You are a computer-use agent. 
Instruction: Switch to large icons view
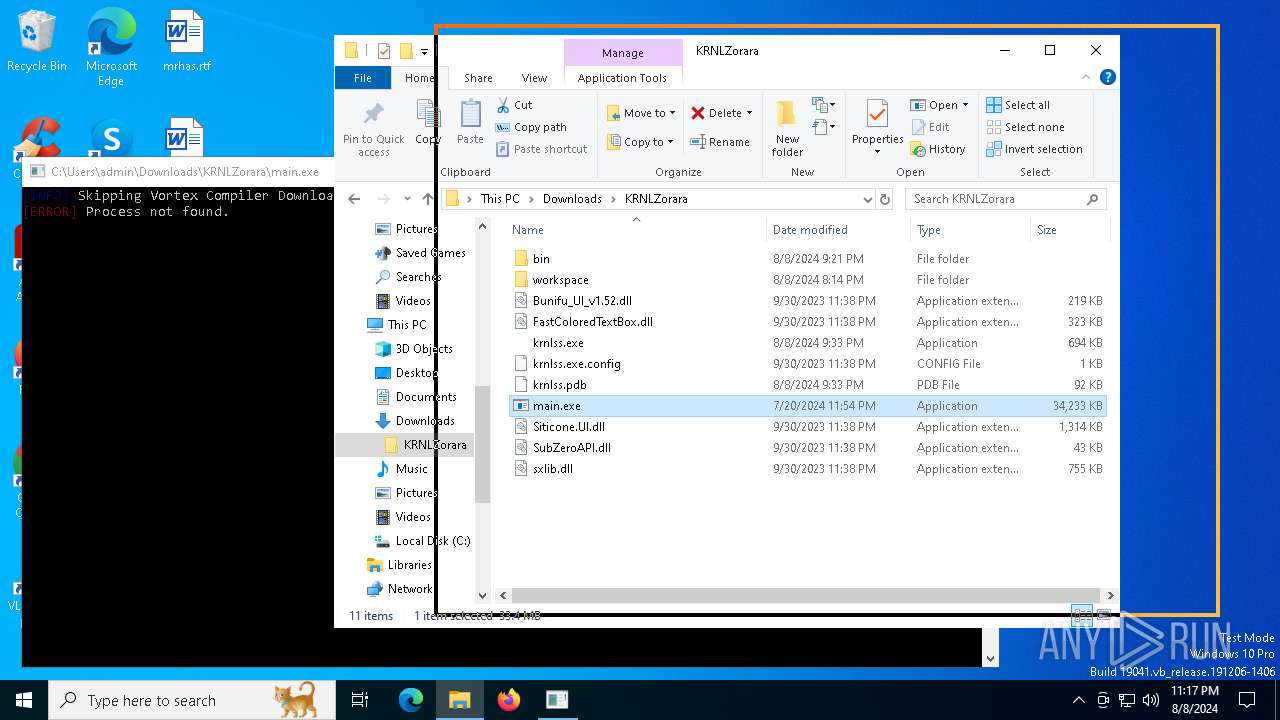click(x=1103, y=615)
